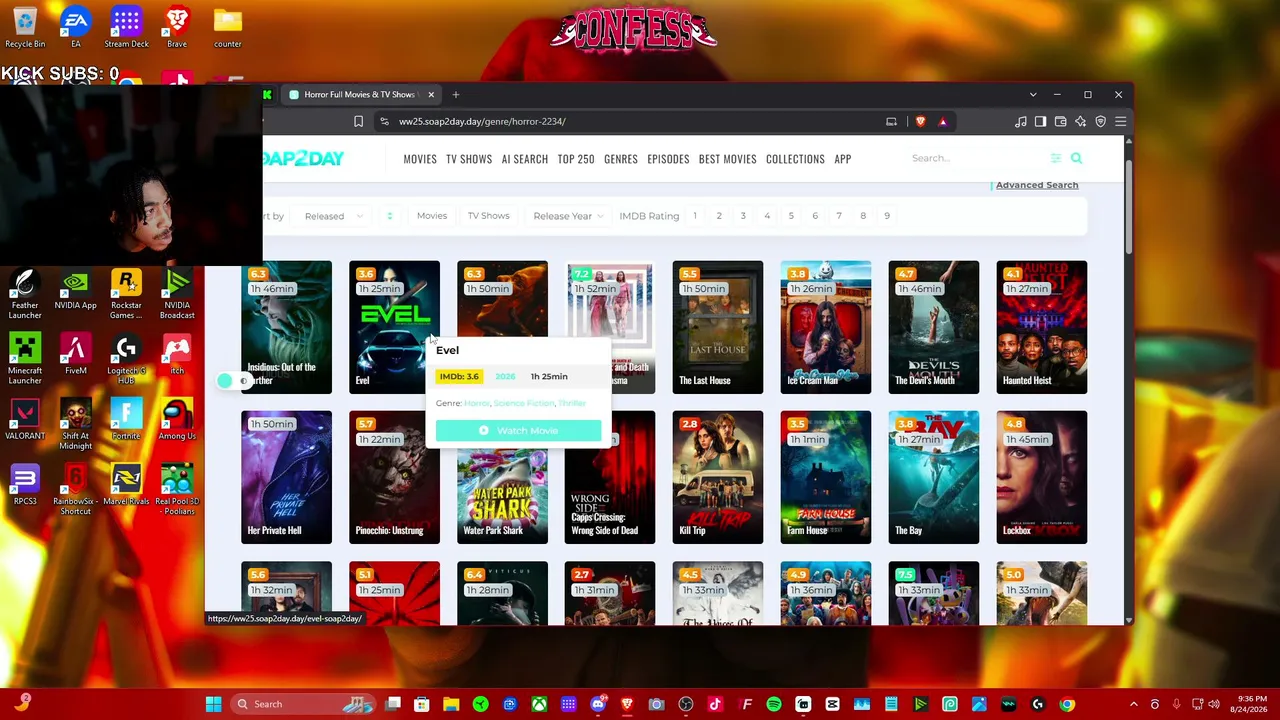Open the APP page in the navigation

[x=843, y=159]
